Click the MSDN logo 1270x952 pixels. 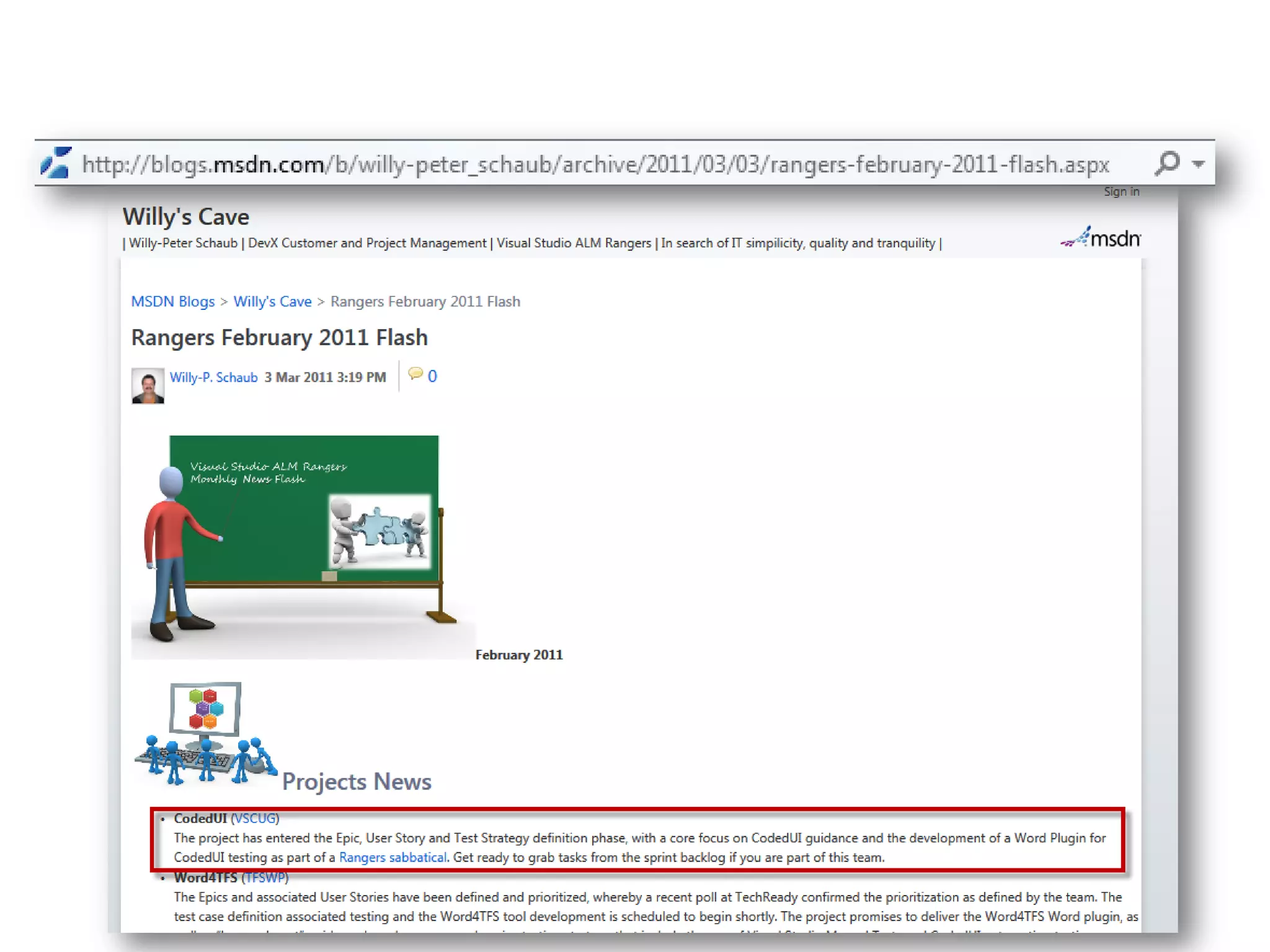[1101, 237]
